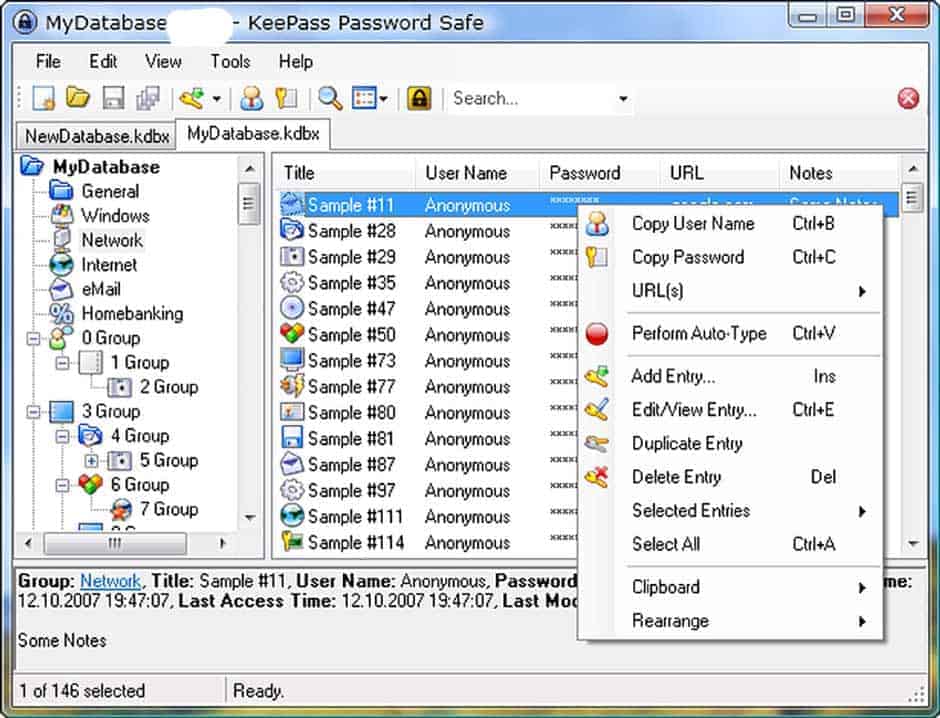
Task: Select the Sample #50 entry
Action: click(x=351, y=334)
